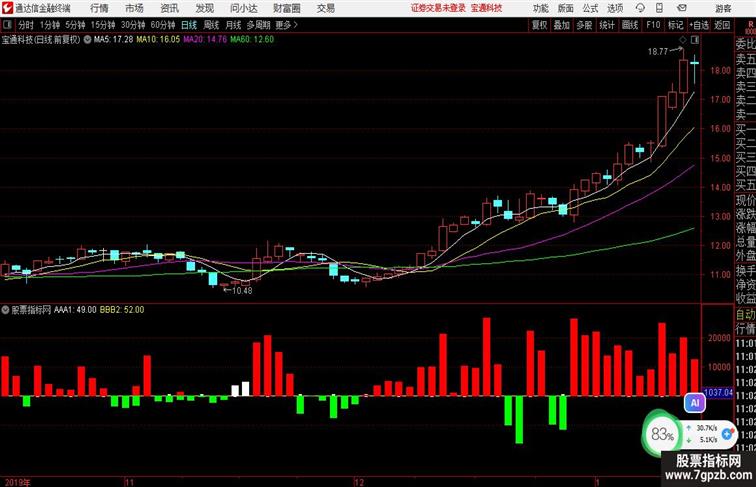Click the BBB2: 52.00 indicator value

pyautogui.click(x=122, y=310)
